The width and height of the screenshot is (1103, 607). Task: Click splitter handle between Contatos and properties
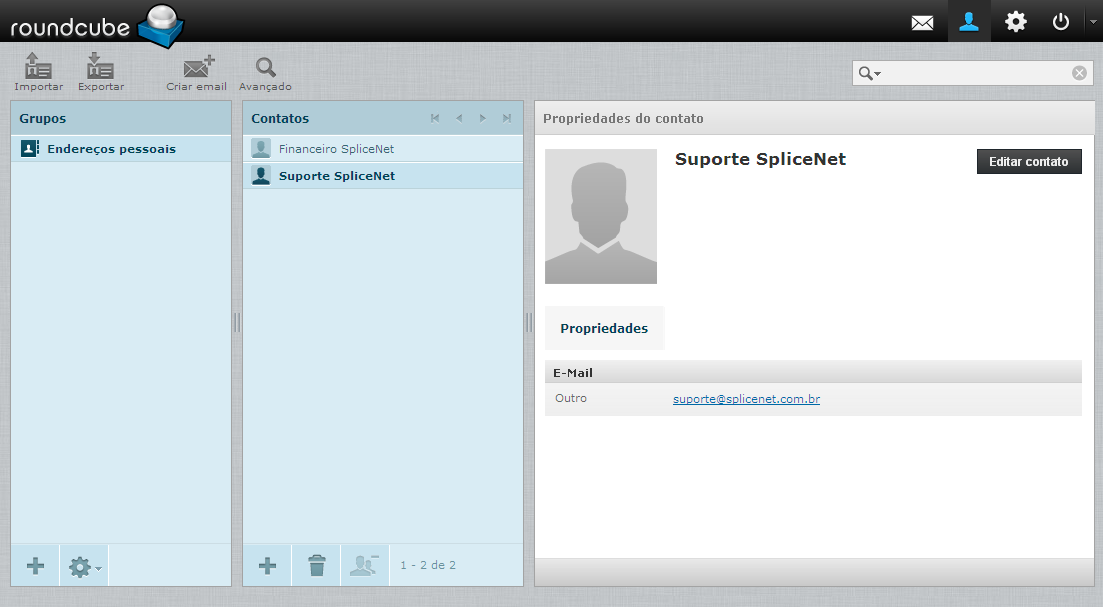click(x=529, y=322)
